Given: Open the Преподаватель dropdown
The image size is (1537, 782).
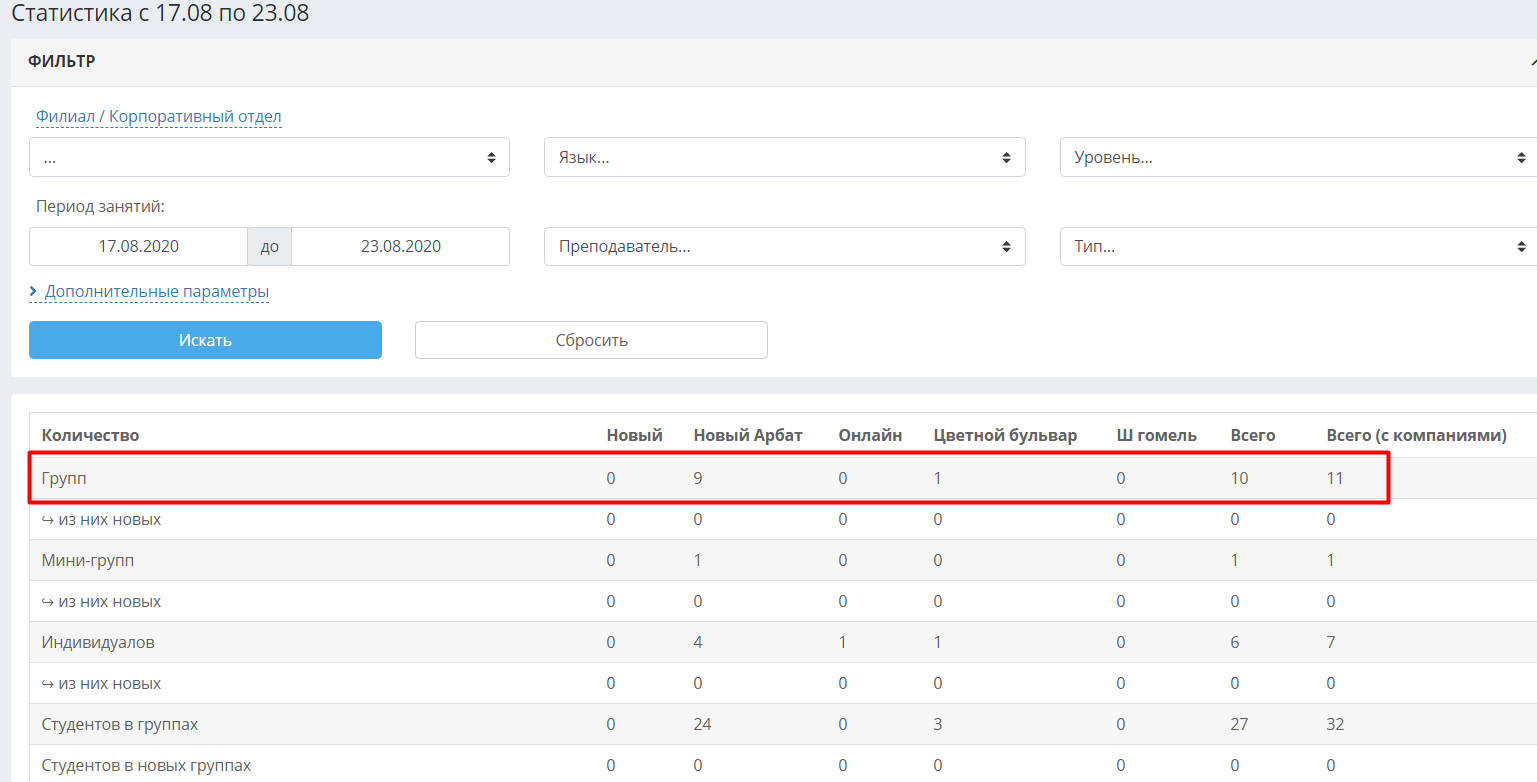Looking at the screenshot, I should [x=784, y=246].
